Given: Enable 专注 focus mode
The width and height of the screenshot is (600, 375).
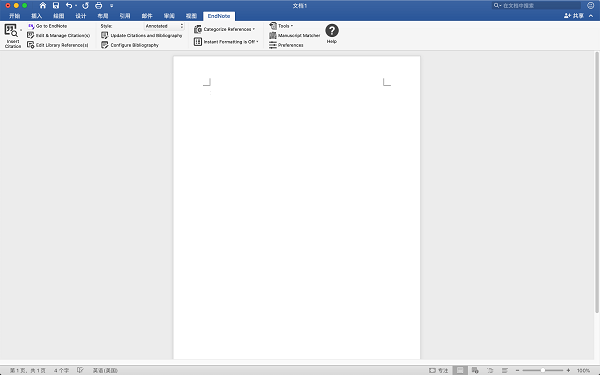Looking at the screenshot, I should pos(439,370).
